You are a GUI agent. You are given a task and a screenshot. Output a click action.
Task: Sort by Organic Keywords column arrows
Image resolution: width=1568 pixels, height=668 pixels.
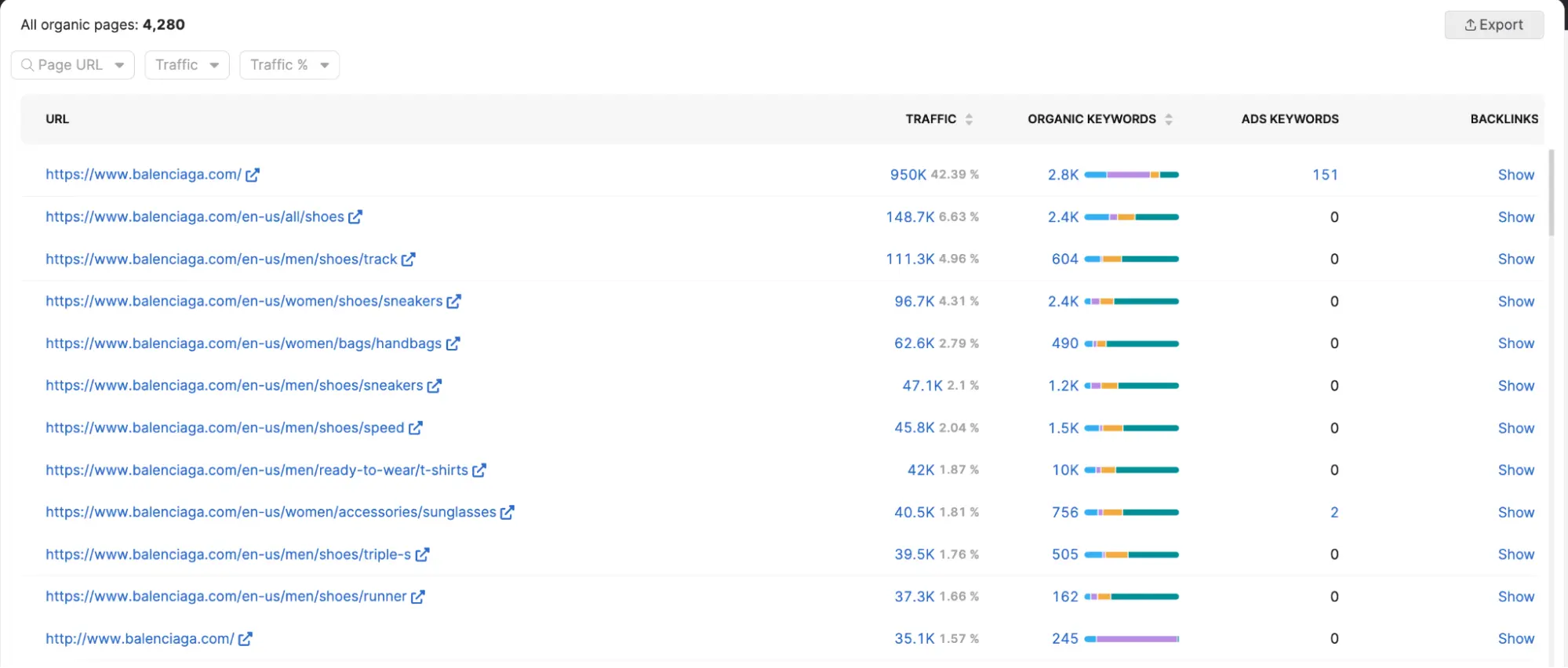coord(1169,119)
